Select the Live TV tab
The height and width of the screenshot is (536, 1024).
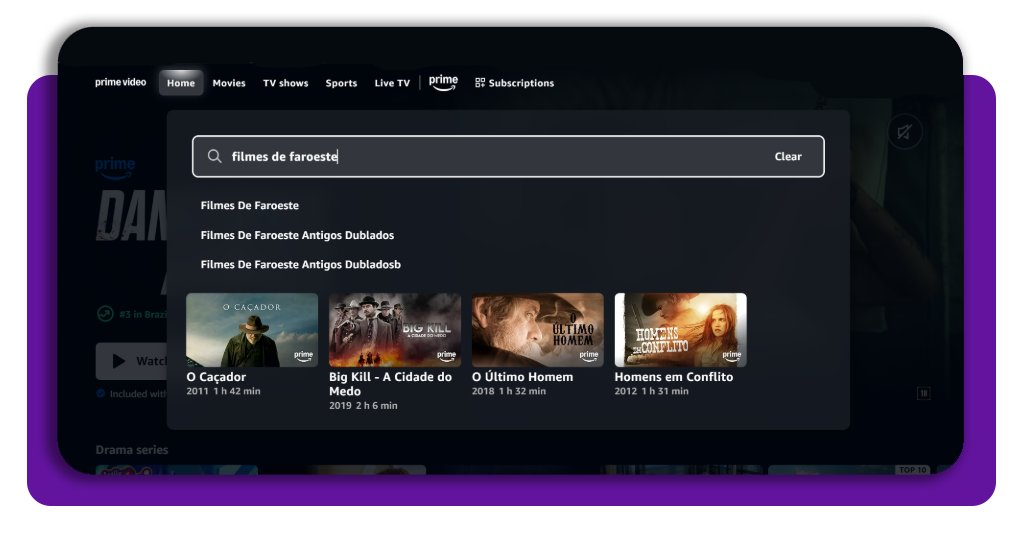[392, 83]
